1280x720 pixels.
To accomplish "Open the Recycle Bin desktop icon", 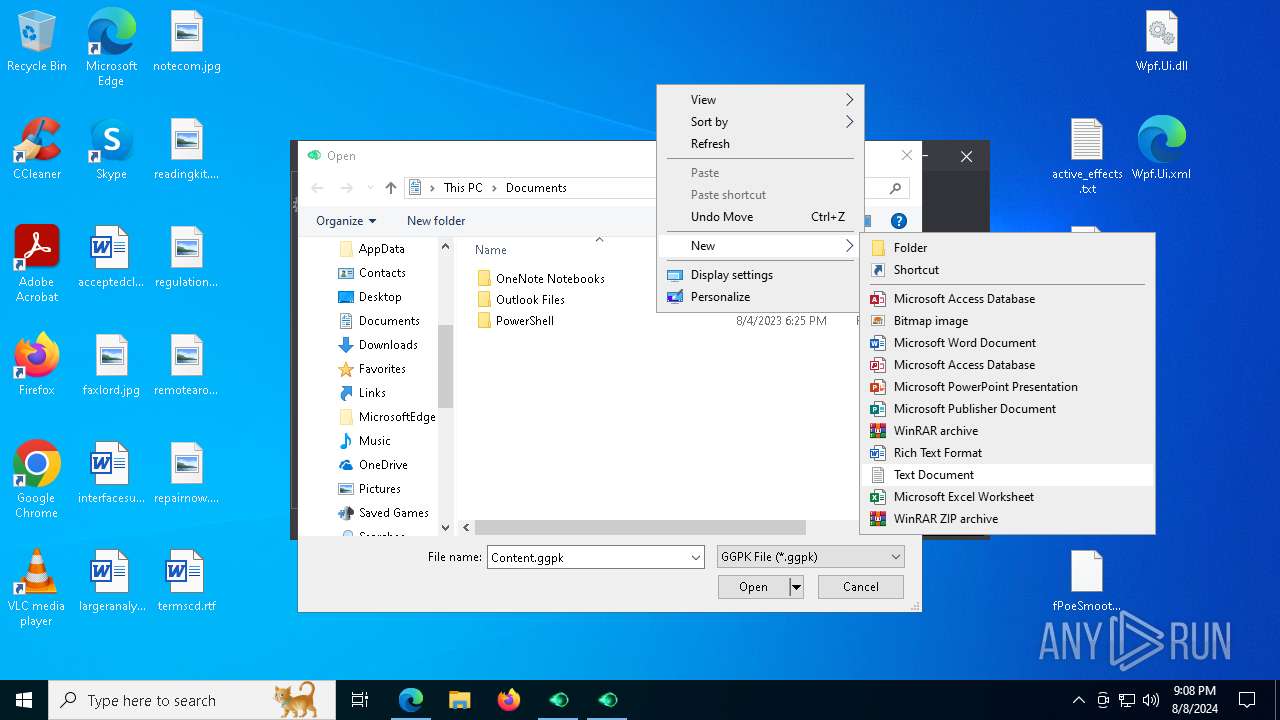I will coord(37,42).
